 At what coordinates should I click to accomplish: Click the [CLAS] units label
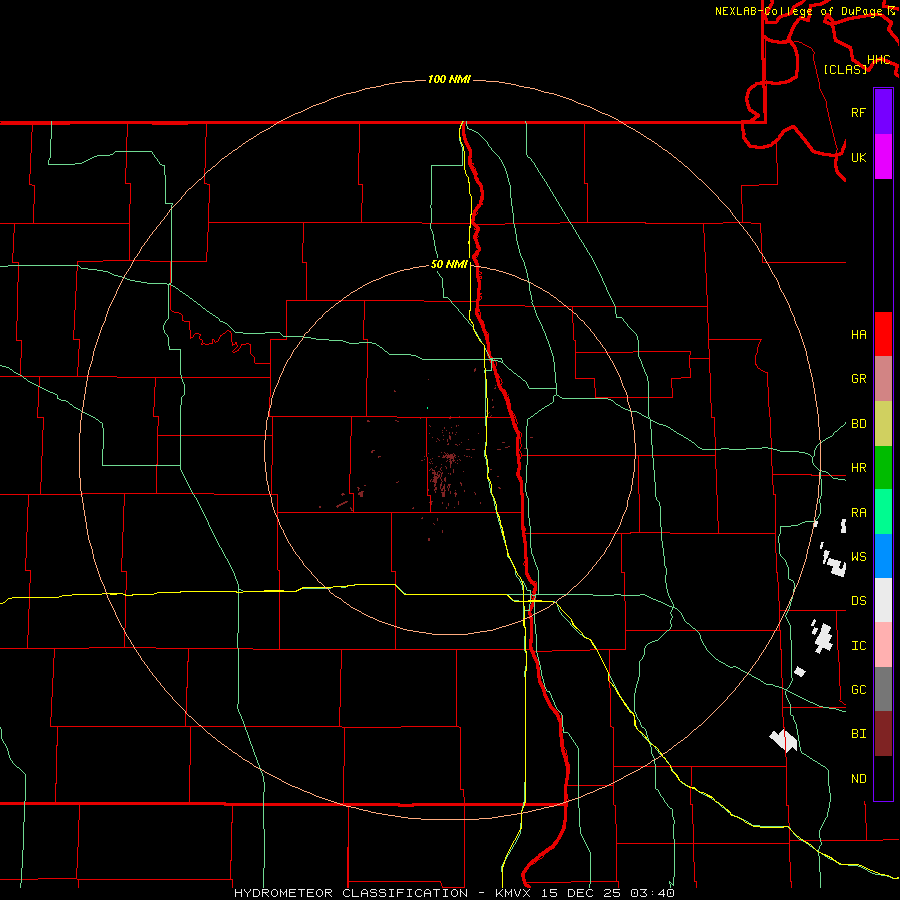845,69
